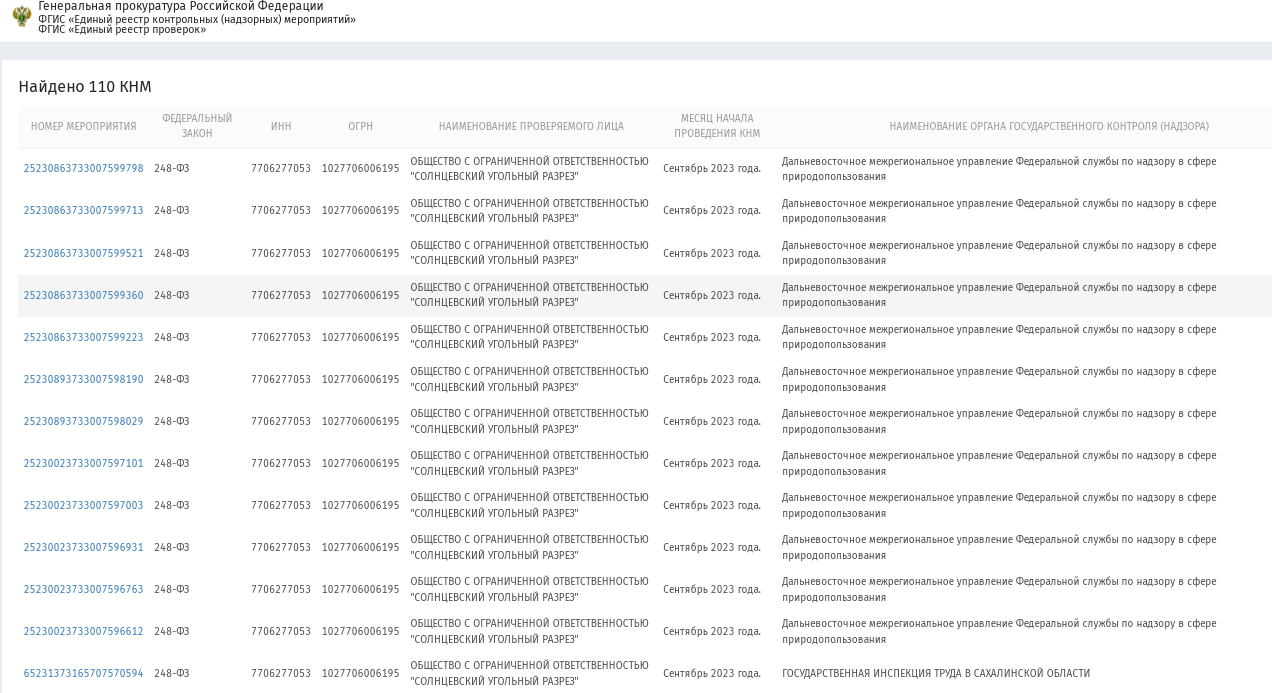1272x693 pixels.
Task: Click 'Генеральная прокуратура Российской Федерации' header title
Action: 181,6
